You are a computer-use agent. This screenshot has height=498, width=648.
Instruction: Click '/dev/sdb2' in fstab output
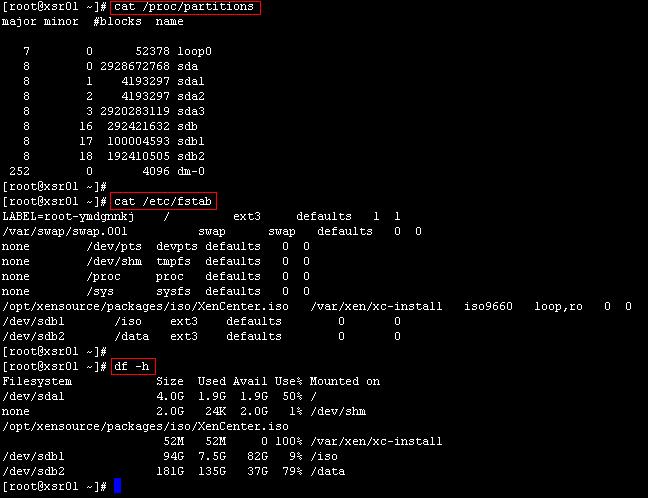[x=33, y=336]
